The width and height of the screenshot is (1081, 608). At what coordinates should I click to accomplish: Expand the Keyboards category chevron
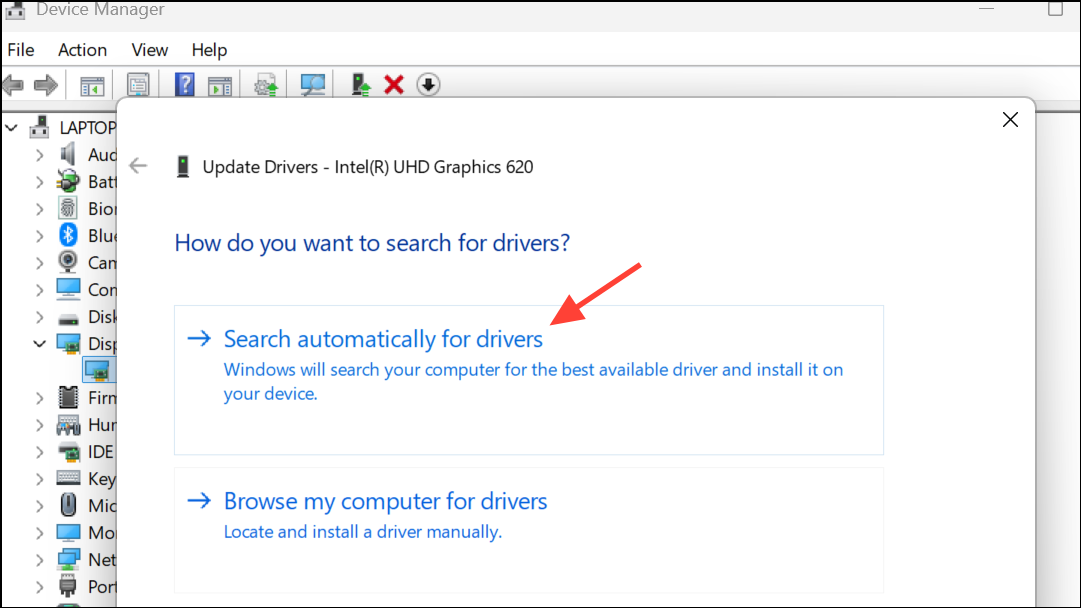pyautogui.click(x=39, y=478)
